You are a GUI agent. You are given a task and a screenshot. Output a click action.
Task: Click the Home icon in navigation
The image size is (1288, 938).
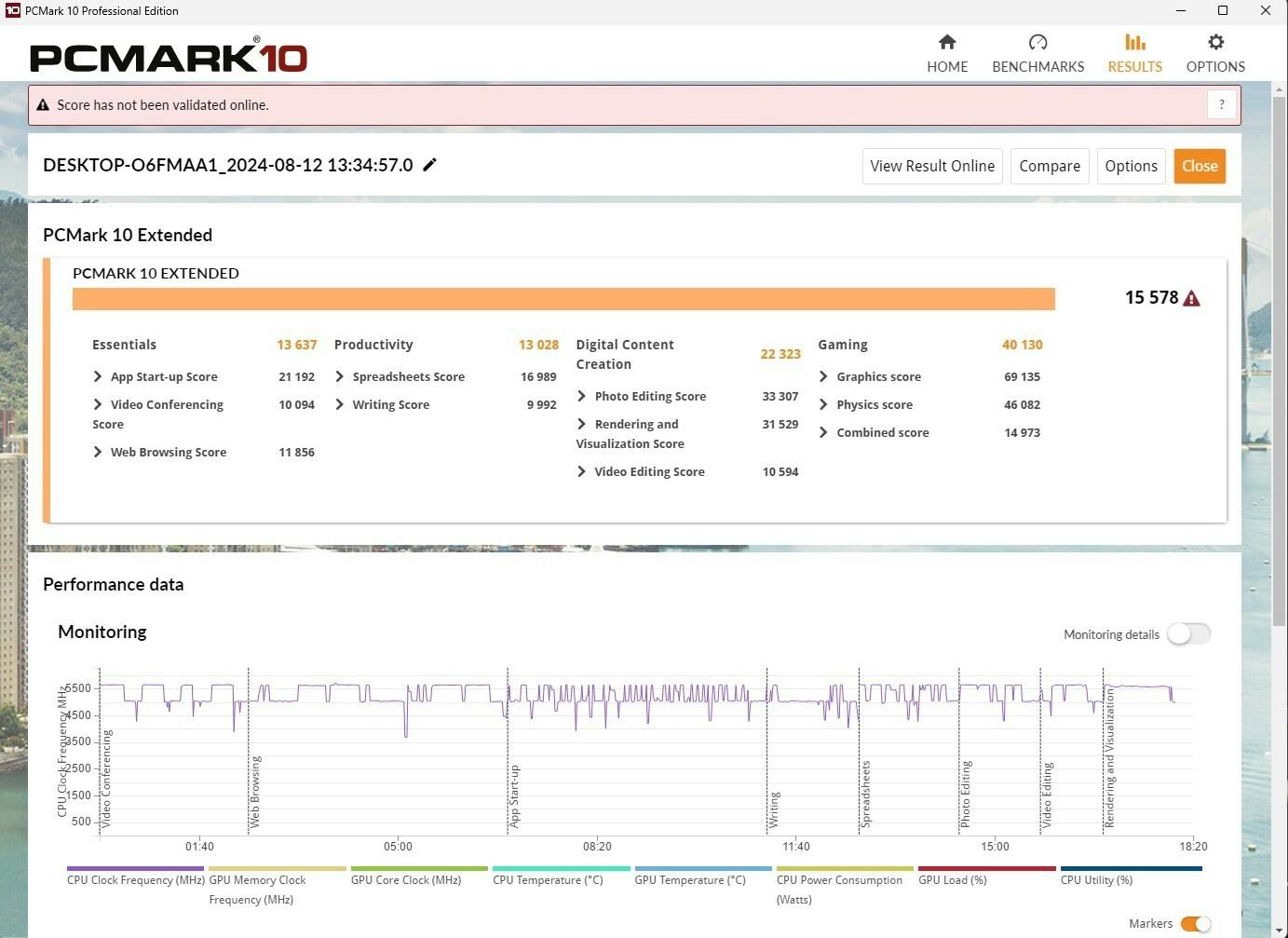[x=947, y=42]
